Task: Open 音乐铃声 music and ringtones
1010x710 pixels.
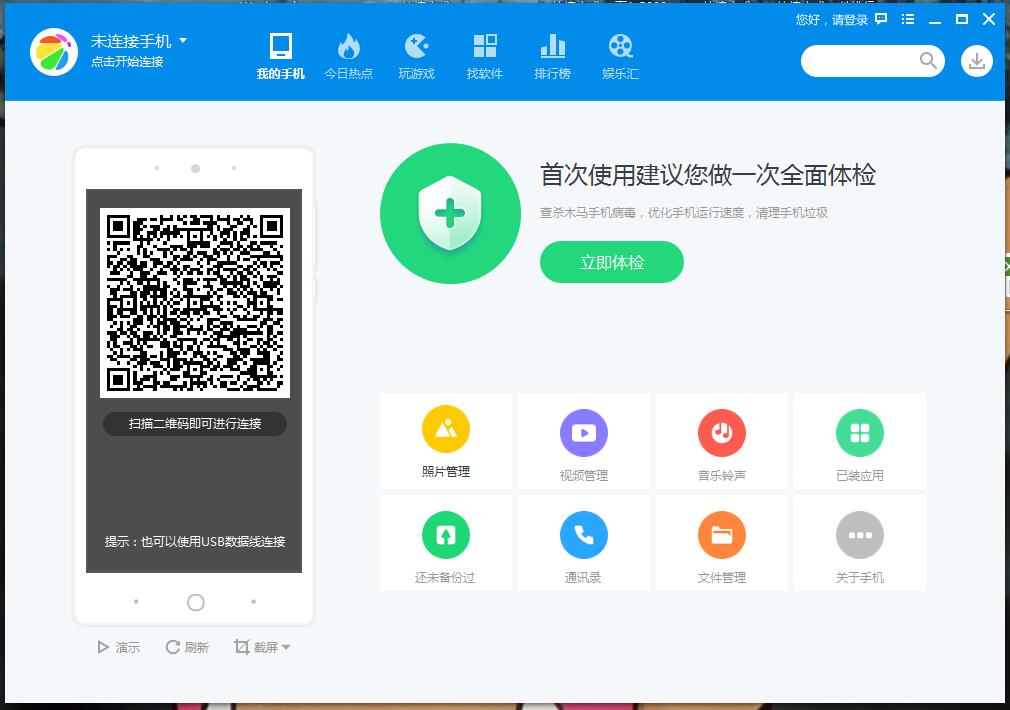Action: pos(721,441)
